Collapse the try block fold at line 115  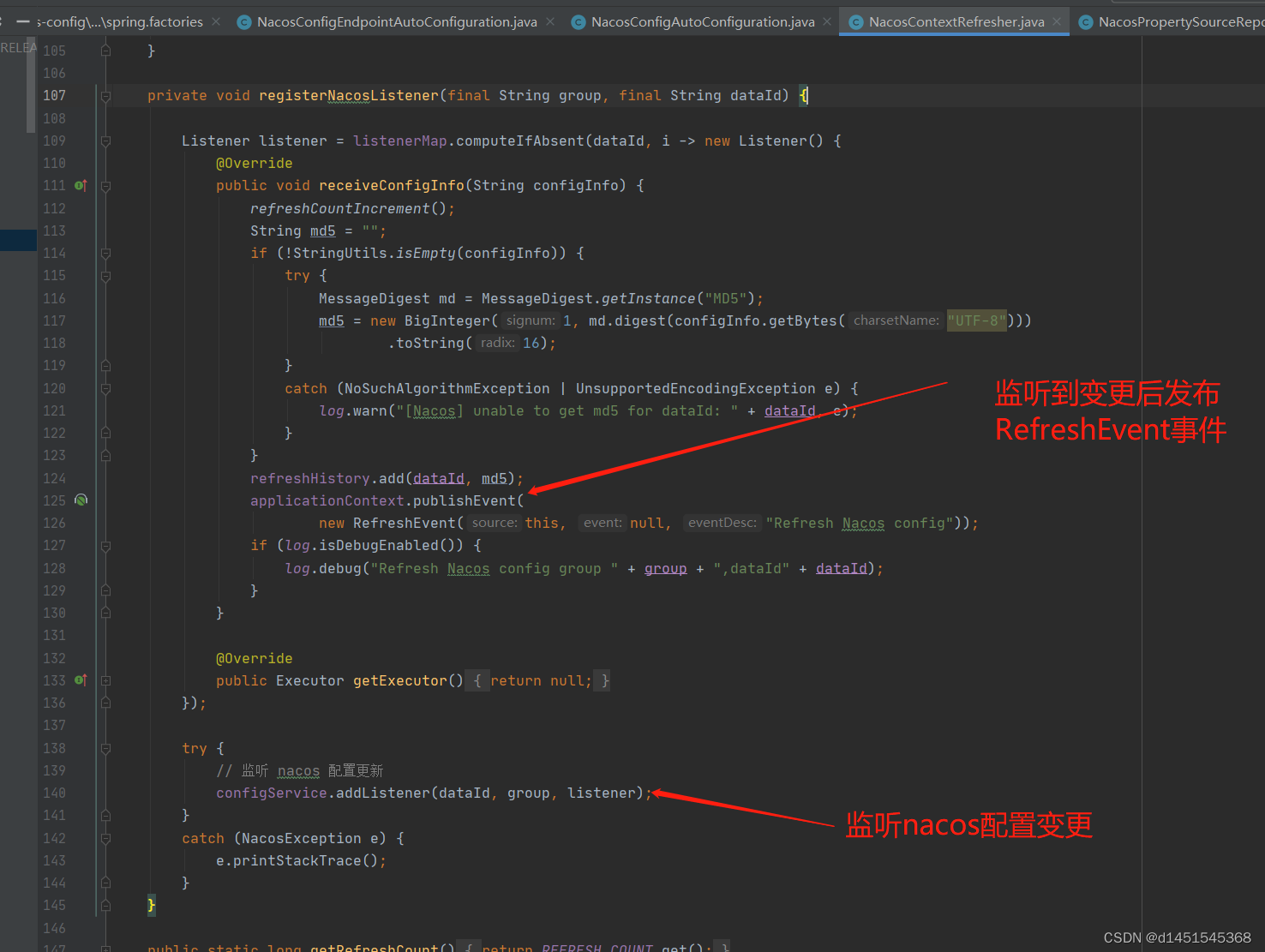(105, 276)
